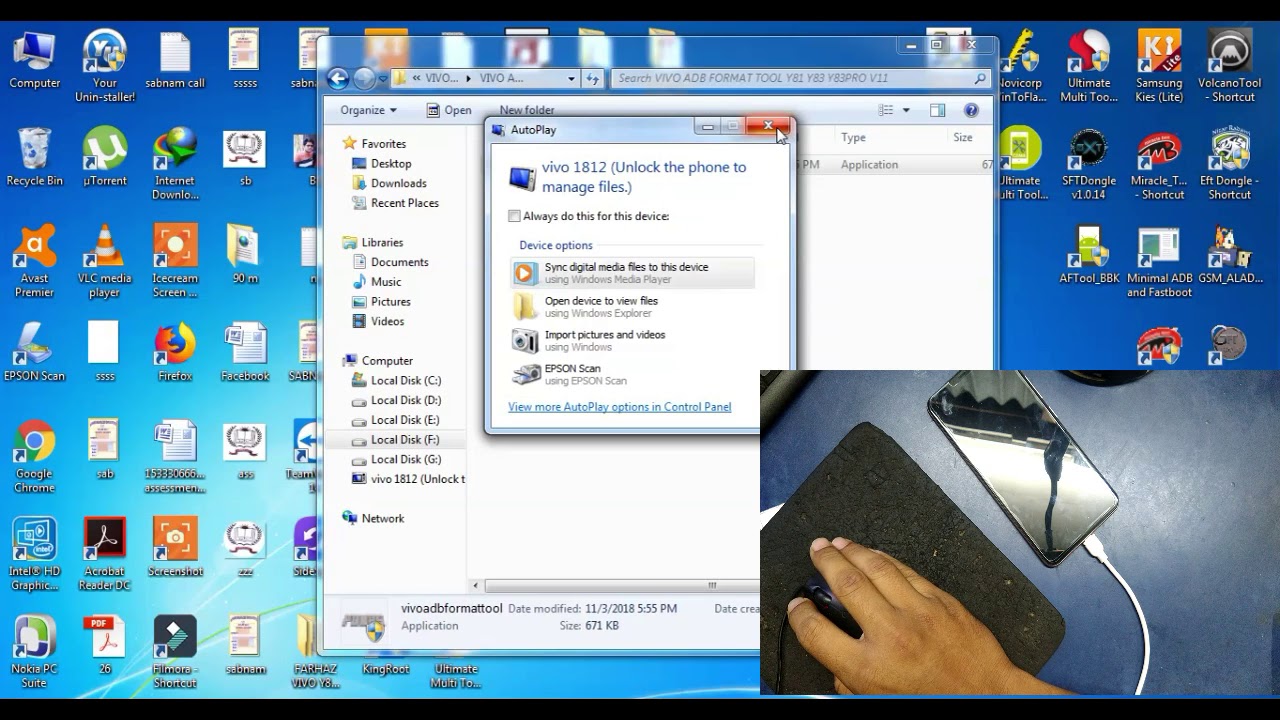This screenshot has width=1280, height=720.
Task: Launch Samsung Kies (Lite) icon
Action: 1159,66
